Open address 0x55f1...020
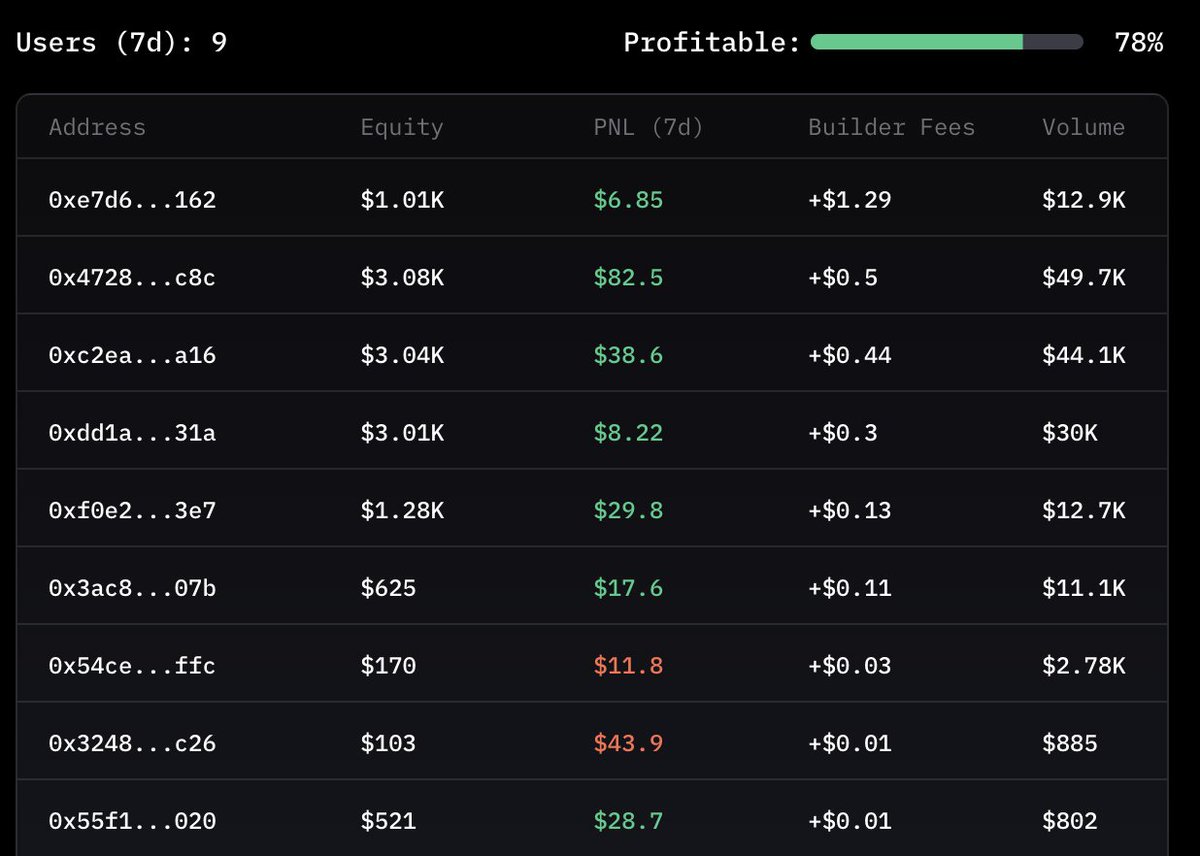This screenshot has height=856, width=1200. 132,822
